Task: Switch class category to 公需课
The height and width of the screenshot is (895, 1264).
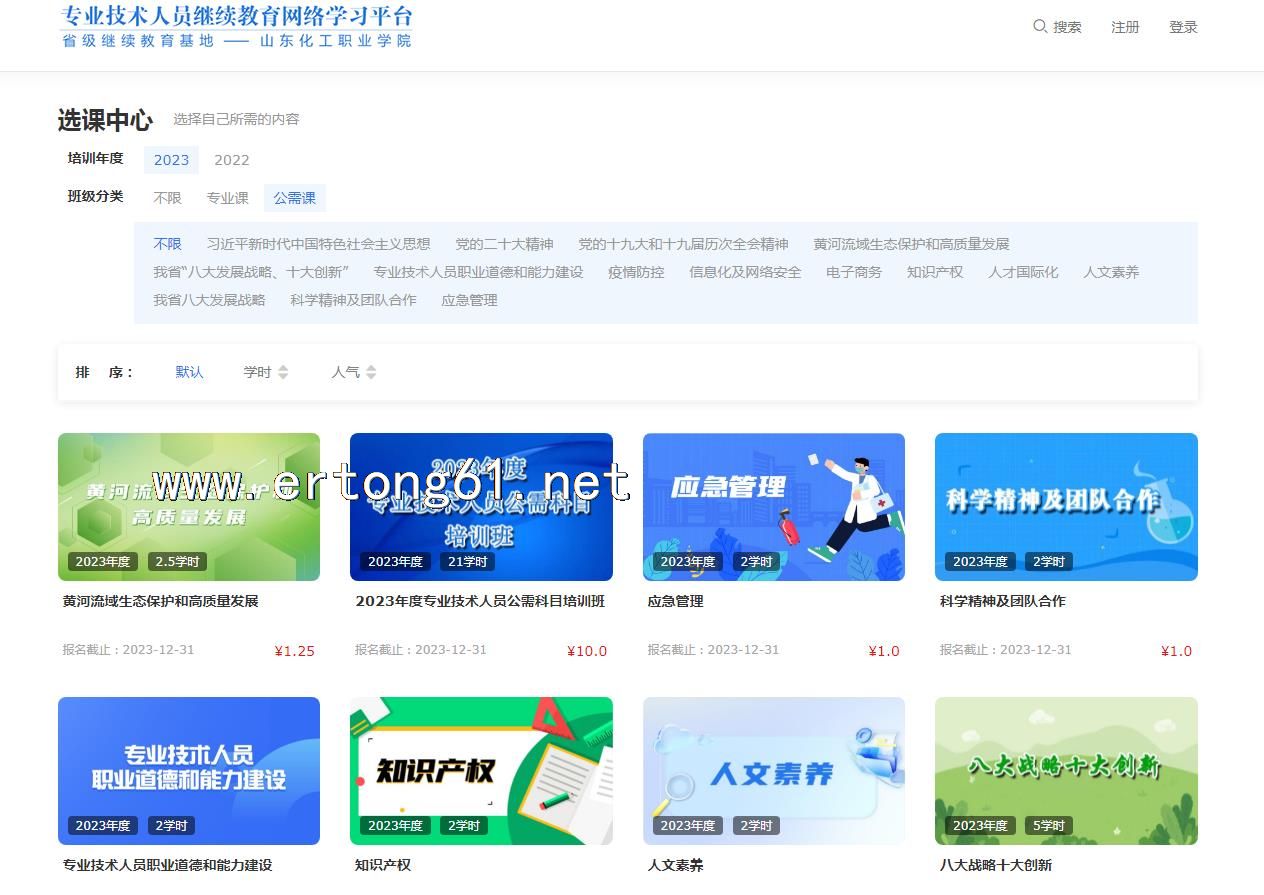Action: 294,198
